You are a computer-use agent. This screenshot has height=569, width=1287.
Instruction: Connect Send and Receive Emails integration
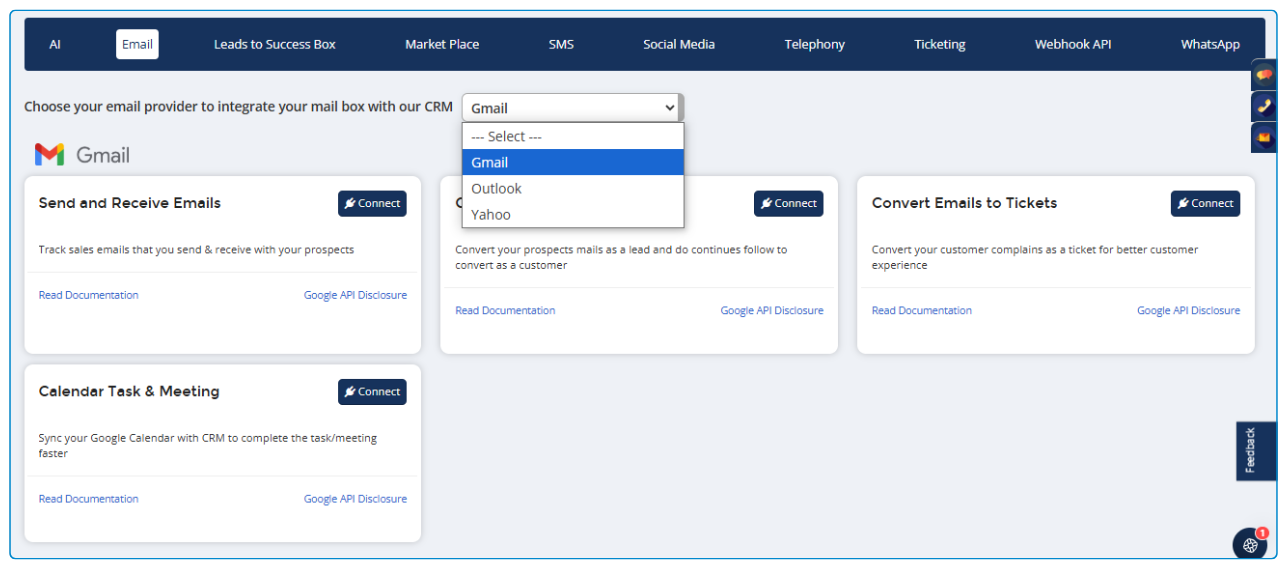coord(372,203)
